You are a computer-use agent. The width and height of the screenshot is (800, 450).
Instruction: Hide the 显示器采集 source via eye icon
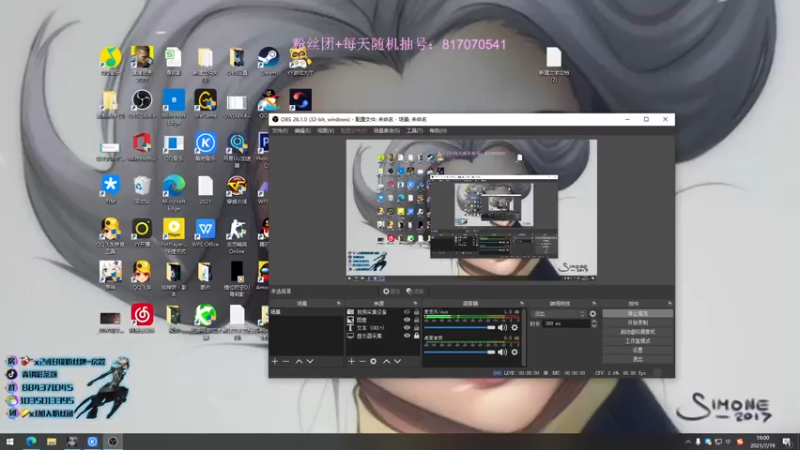point(407,336)
